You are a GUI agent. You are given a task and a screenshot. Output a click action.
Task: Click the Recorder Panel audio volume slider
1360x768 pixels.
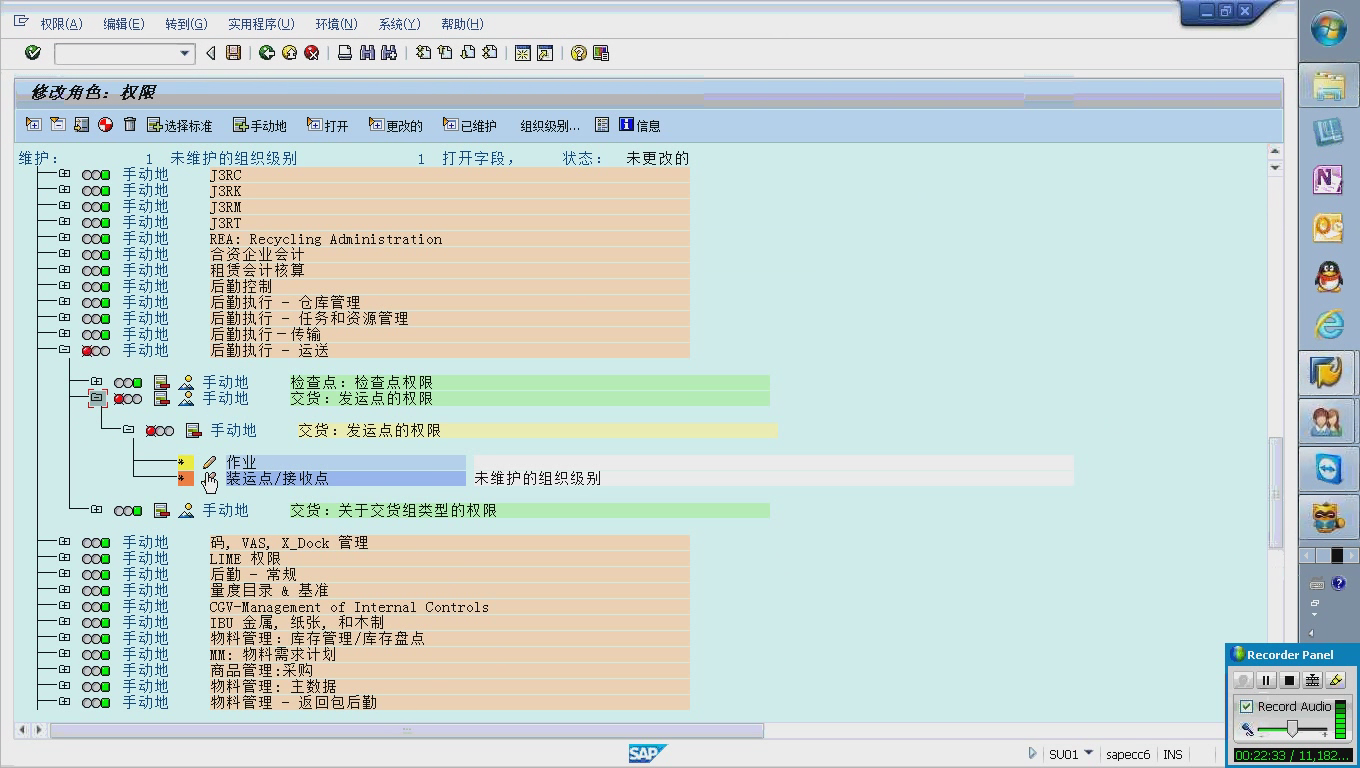(1292, 729)
